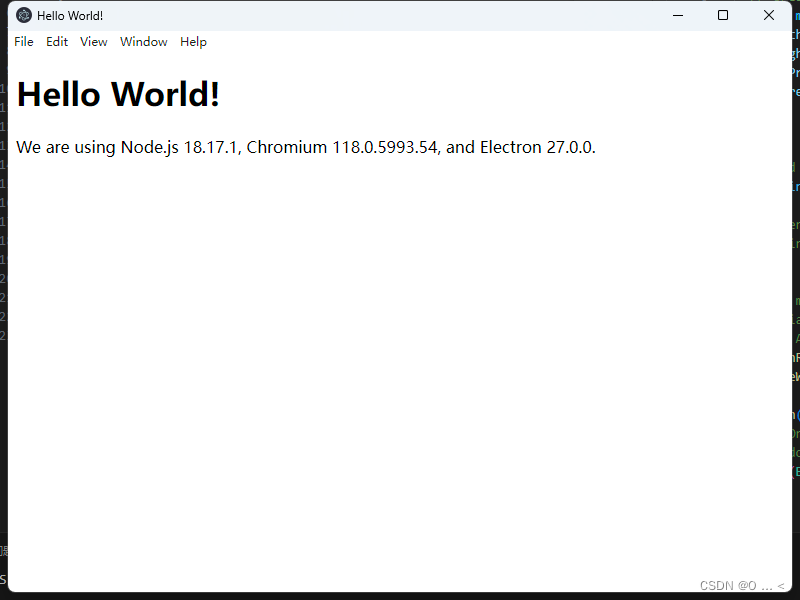Open the File menu
This screenshot has height=600, width=800.
[x=23, y=42]
